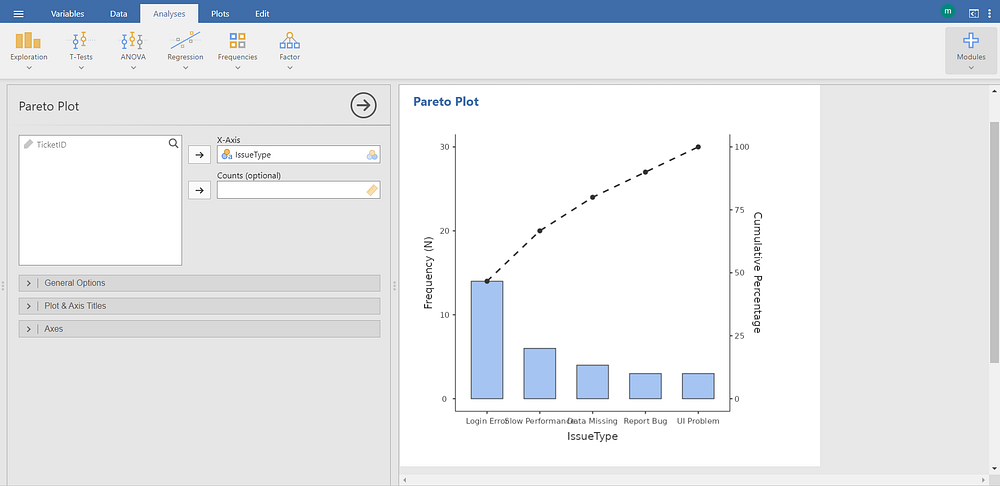Click the UI Problem bar in the chart

698,386
